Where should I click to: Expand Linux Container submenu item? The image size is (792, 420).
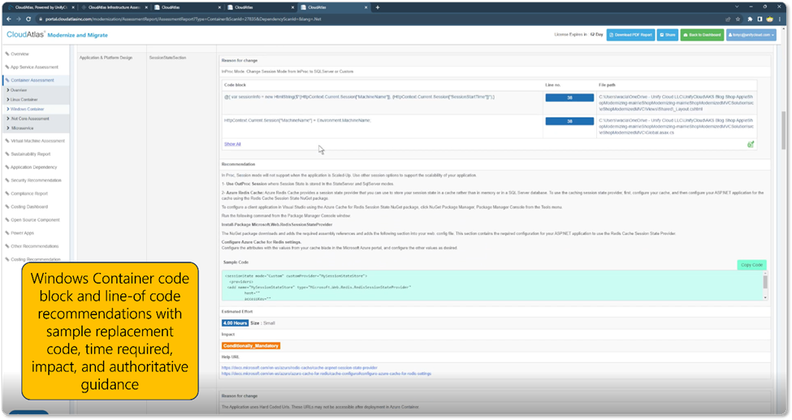[x=24, y=99]
